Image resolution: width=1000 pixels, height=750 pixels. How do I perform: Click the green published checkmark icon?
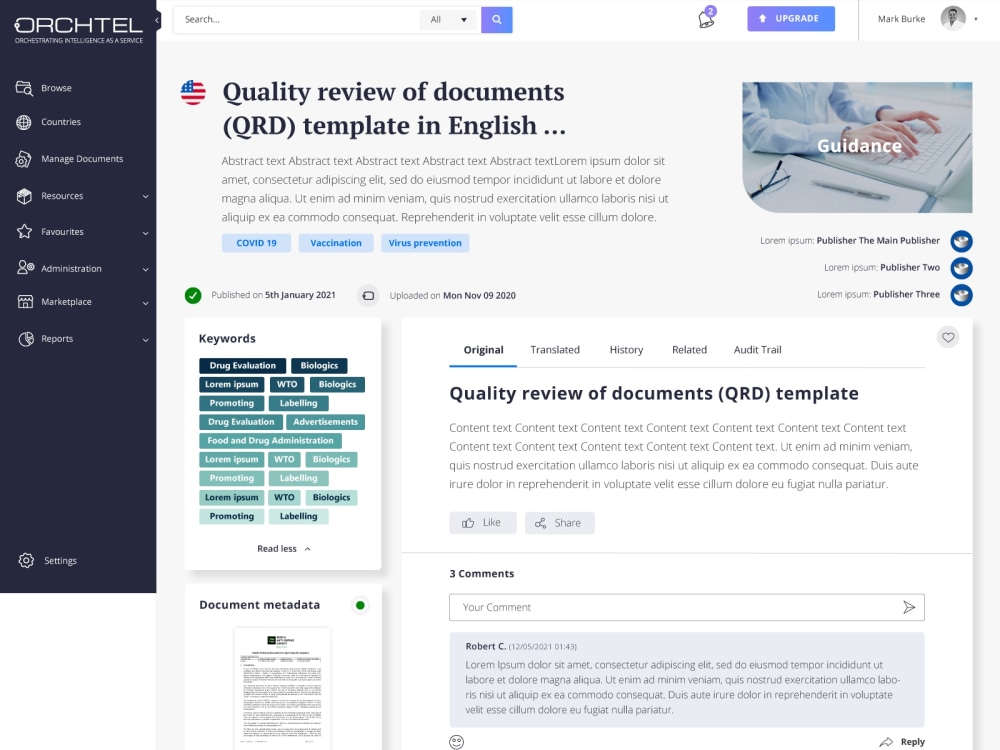pyautogui.click(x=193, y=295)
